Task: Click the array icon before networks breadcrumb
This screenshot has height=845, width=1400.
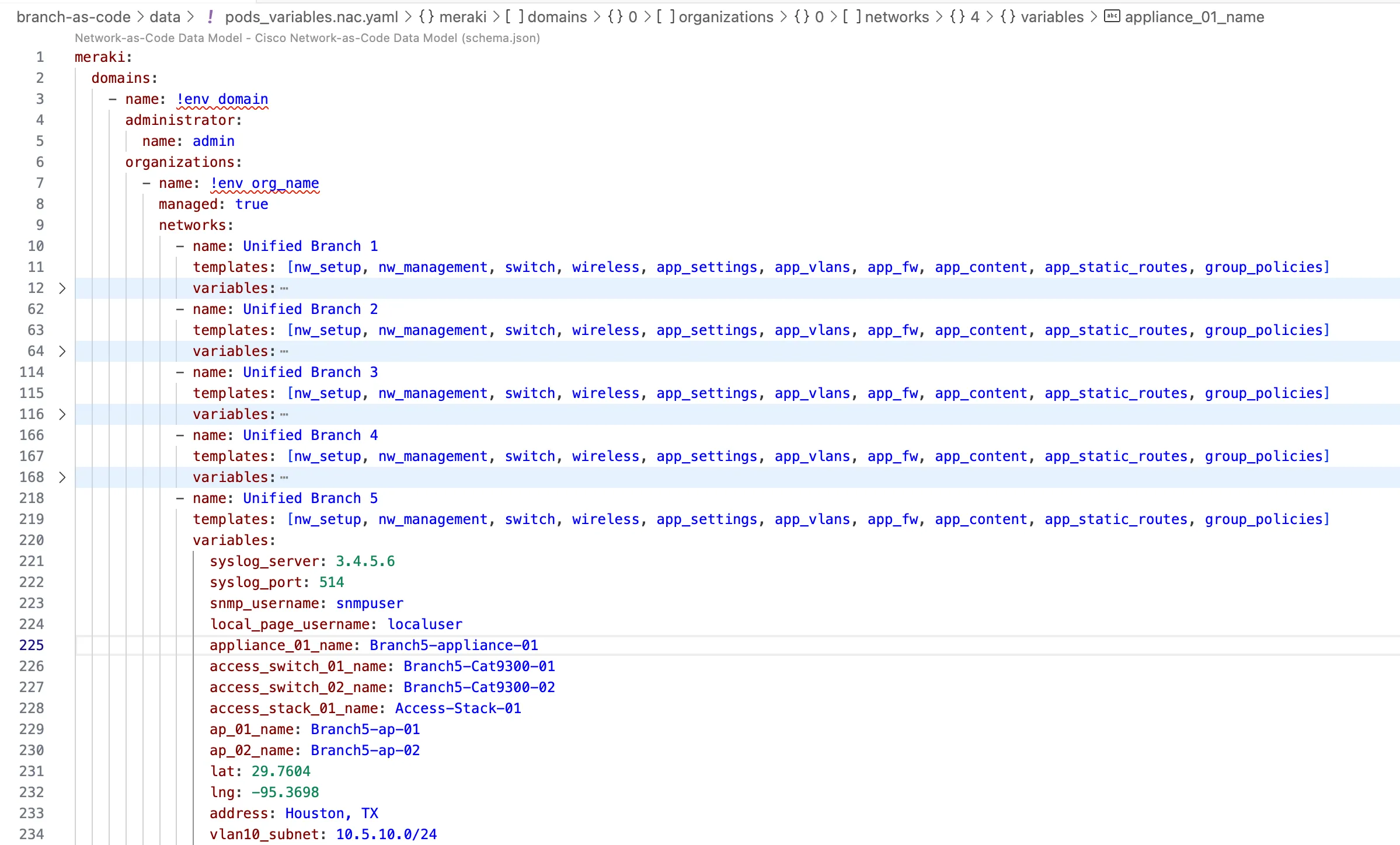Action: [852, 17]
